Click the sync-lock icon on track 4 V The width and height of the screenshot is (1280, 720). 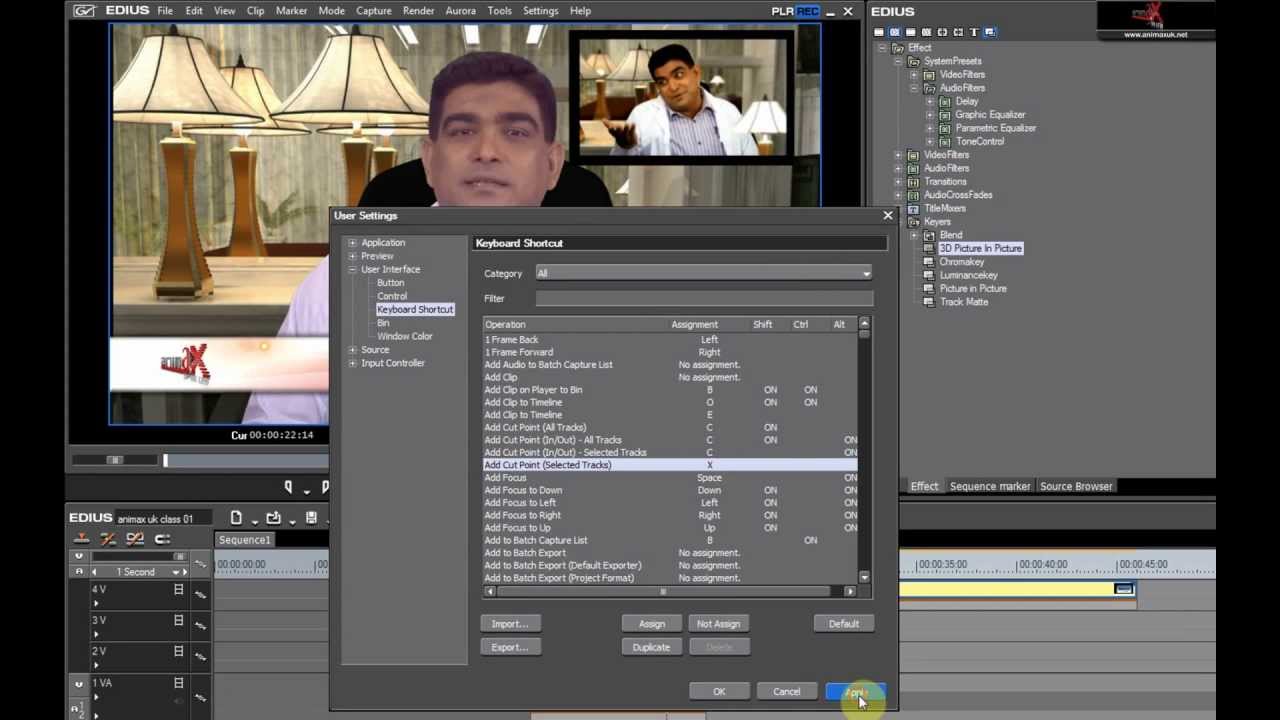200,594
